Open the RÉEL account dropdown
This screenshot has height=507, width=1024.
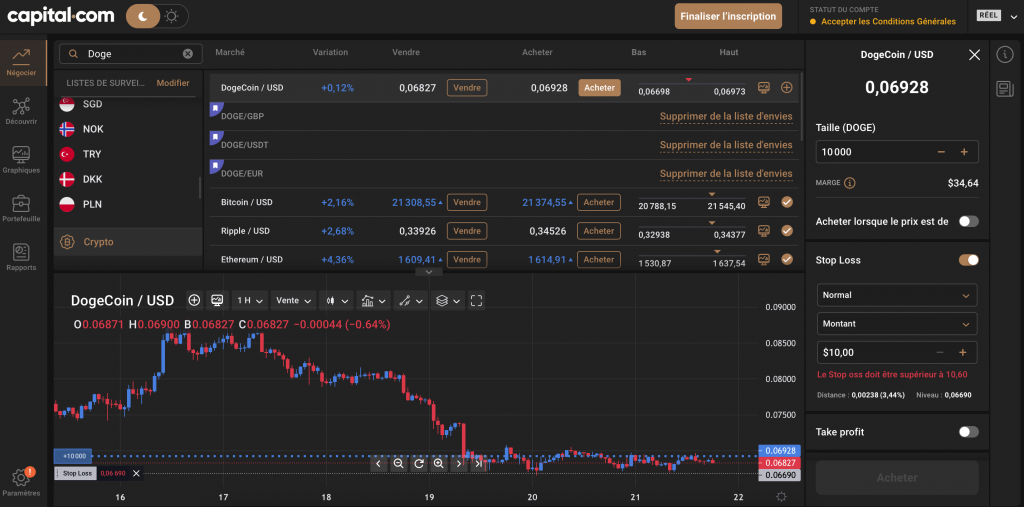997,16
